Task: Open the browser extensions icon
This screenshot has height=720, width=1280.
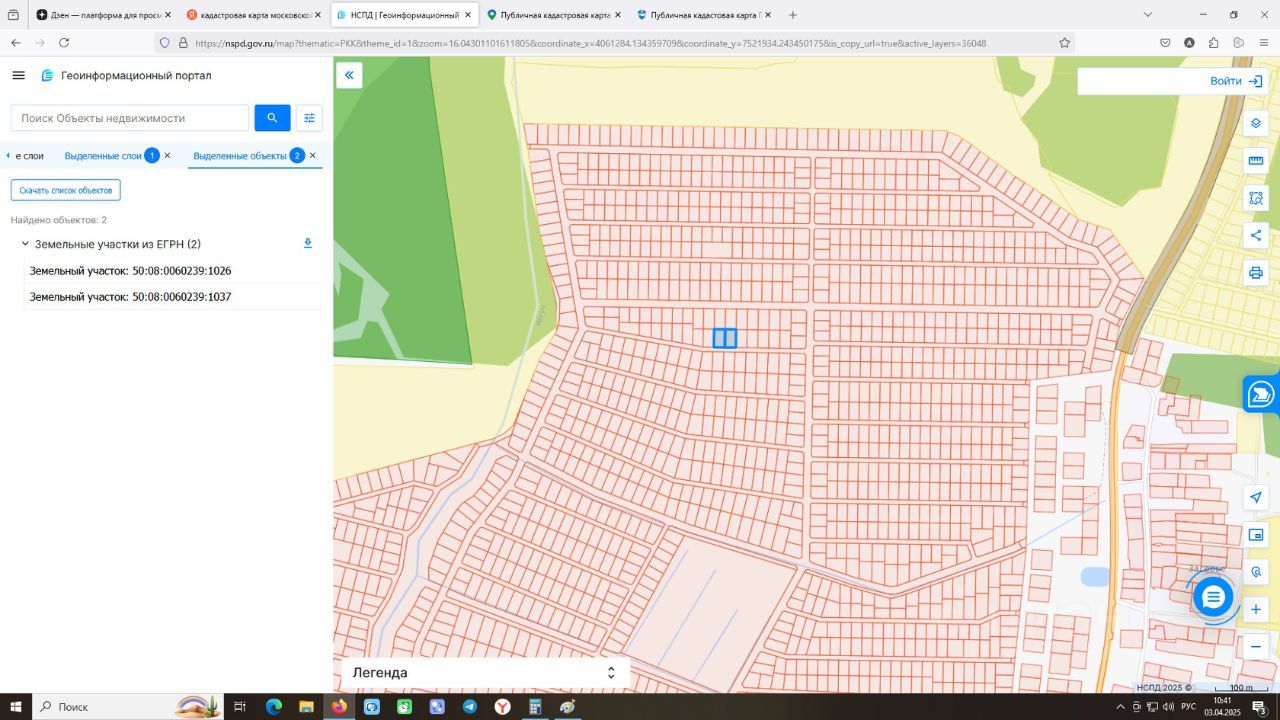Action: [x=1214, y=43]
